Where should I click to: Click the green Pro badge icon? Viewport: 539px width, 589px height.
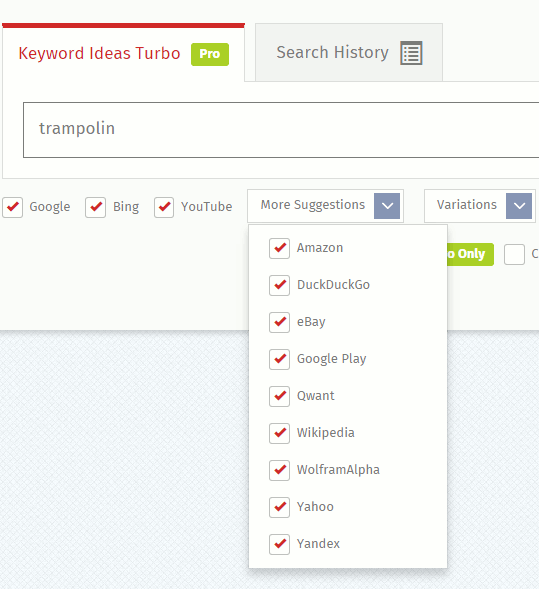coord(210,54)
